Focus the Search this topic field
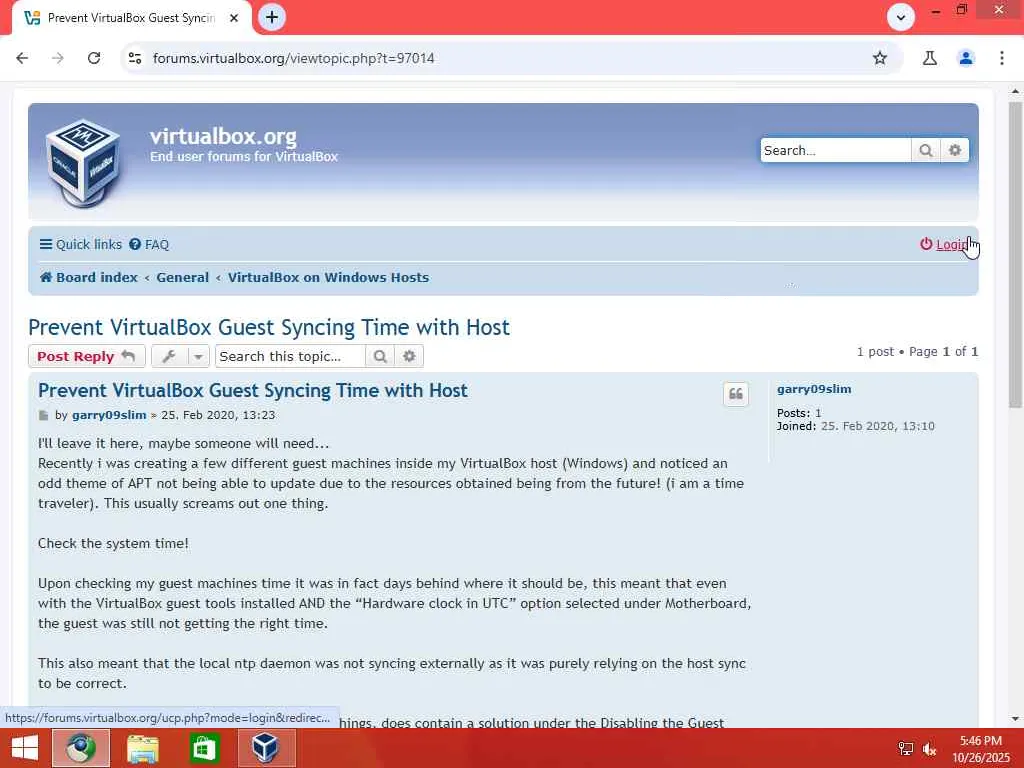The height and width of the screenshot is (768, 1024). 291,356
